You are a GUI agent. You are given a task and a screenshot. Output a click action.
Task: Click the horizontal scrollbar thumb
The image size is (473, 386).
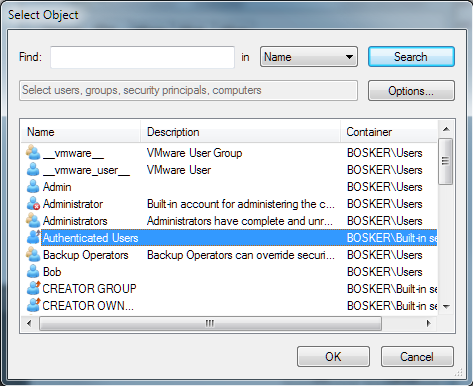pyautogui.click(x=210, y=323)
